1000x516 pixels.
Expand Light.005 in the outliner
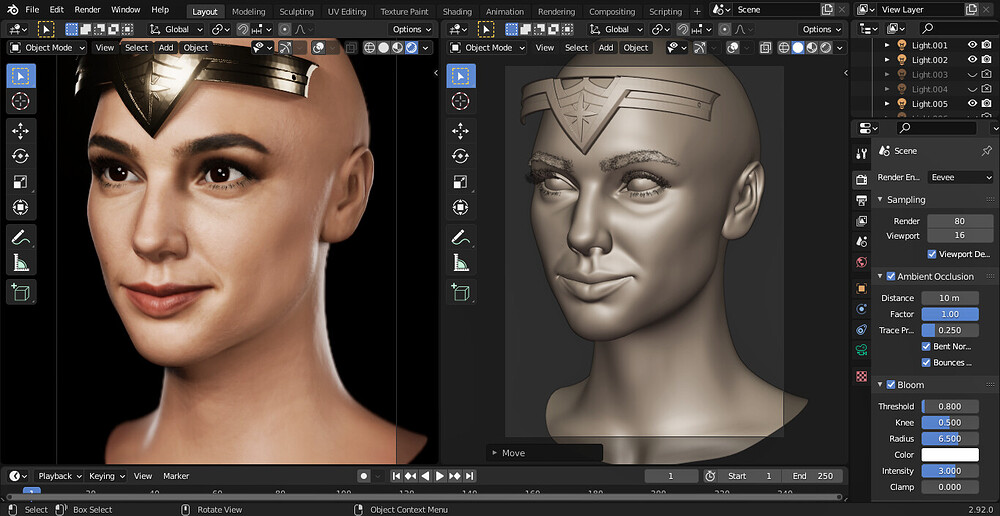coord(886,103)
